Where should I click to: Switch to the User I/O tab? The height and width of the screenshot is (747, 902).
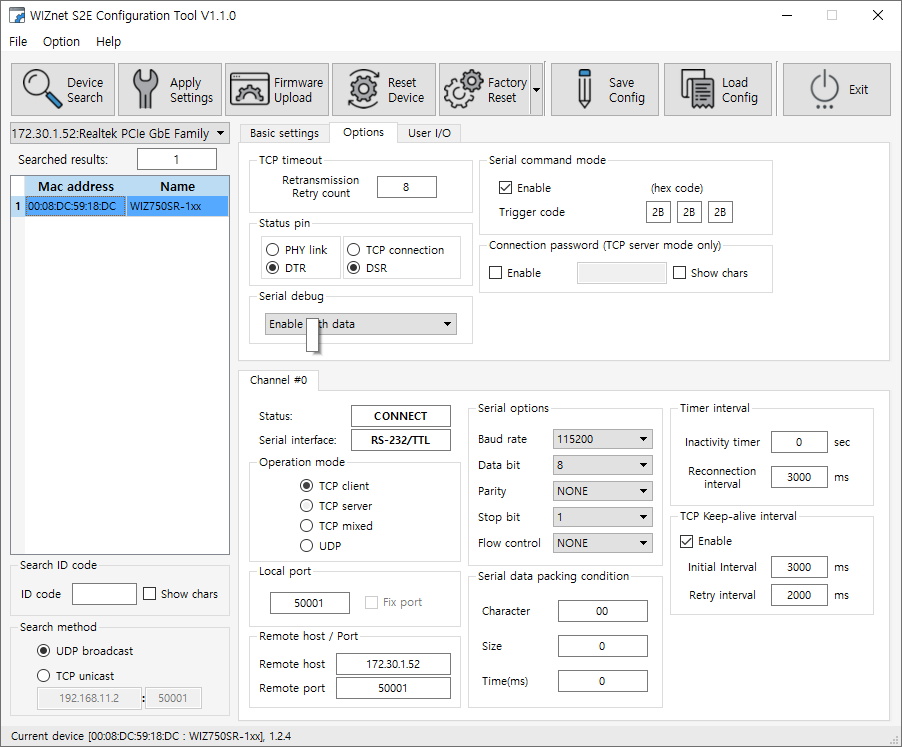(429, 133)
